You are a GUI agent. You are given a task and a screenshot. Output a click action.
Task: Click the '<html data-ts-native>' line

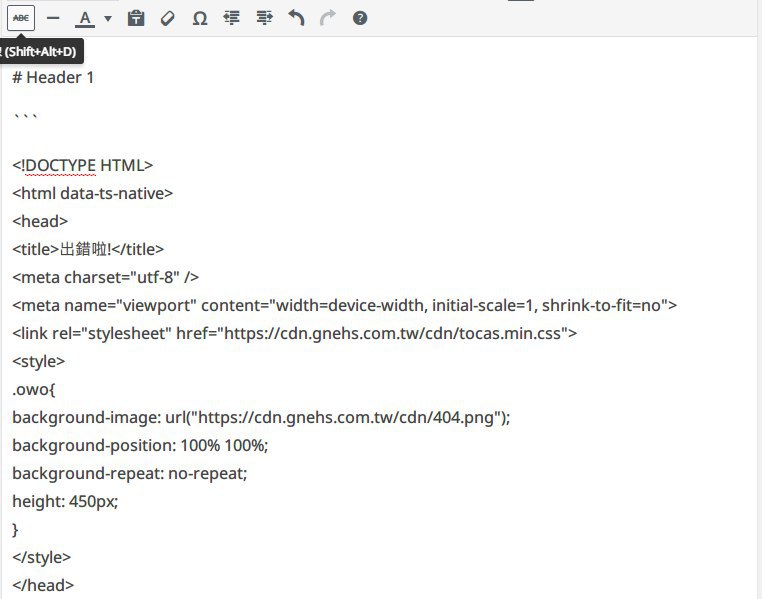point(92,193)
